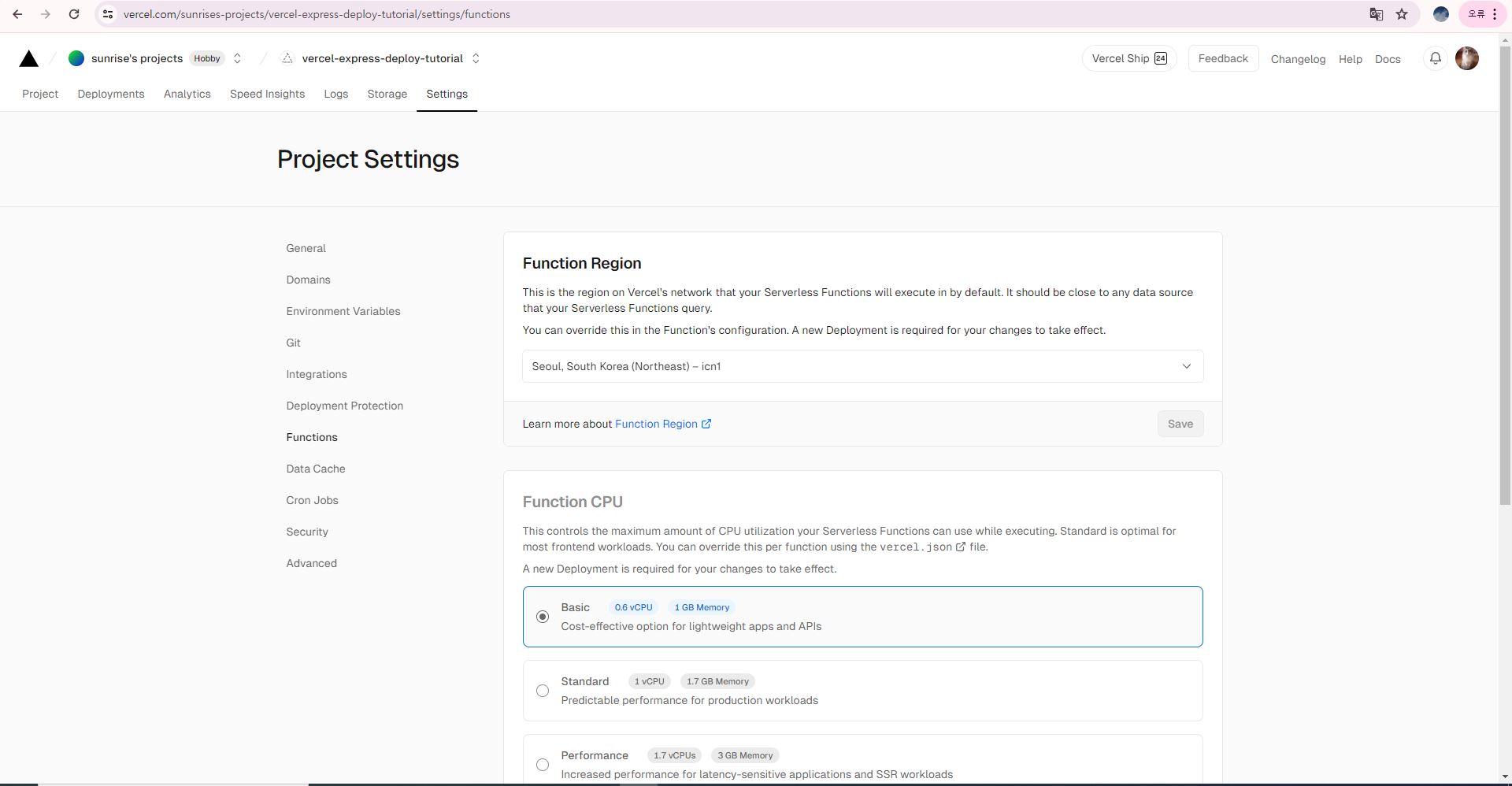Open the Storage tab
This screenshot has height=786, width=1512.
pyautogui.click(x=387, y=94)
